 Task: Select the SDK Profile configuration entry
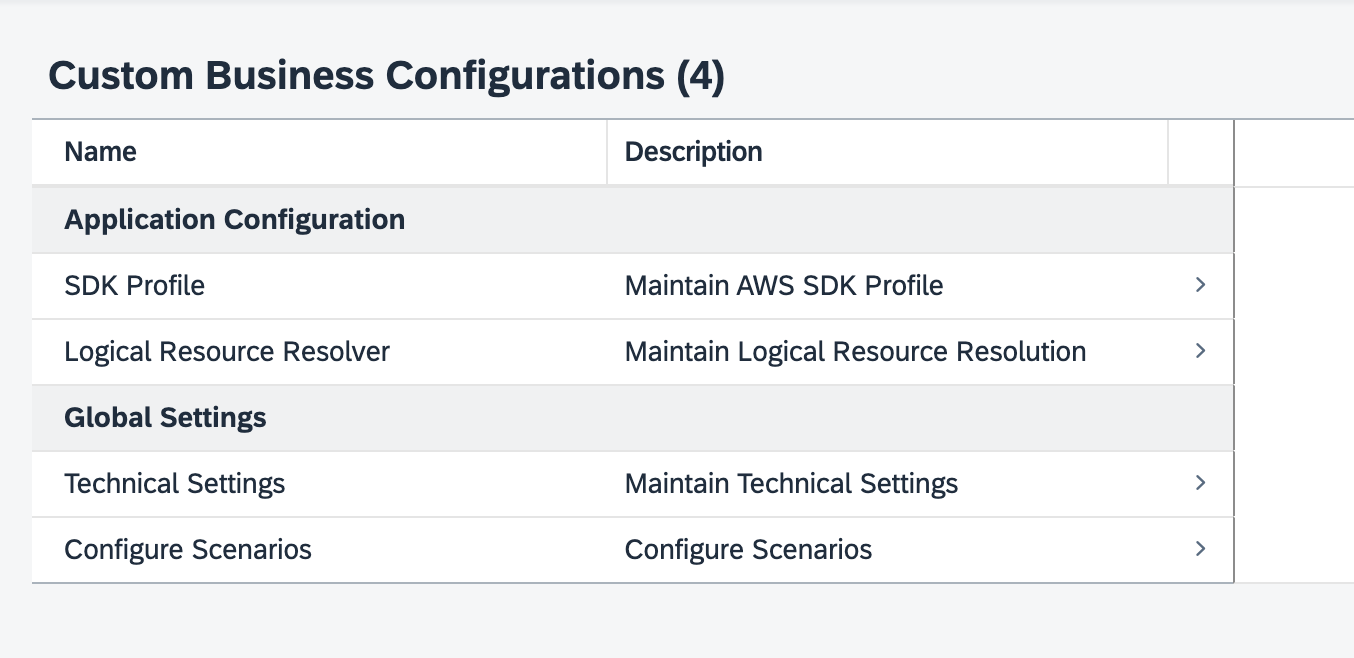(x=134, y=285)
